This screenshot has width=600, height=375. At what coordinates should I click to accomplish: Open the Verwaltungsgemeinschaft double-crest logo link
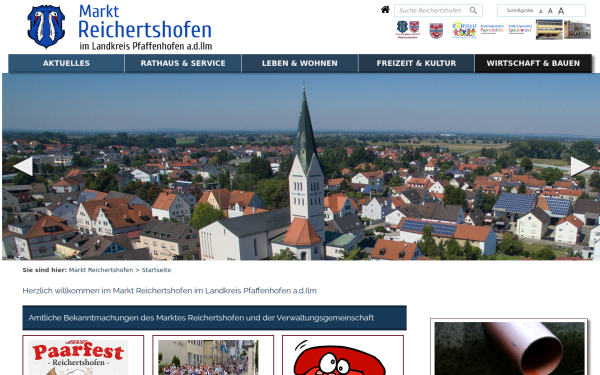click(x=408, y=29)
